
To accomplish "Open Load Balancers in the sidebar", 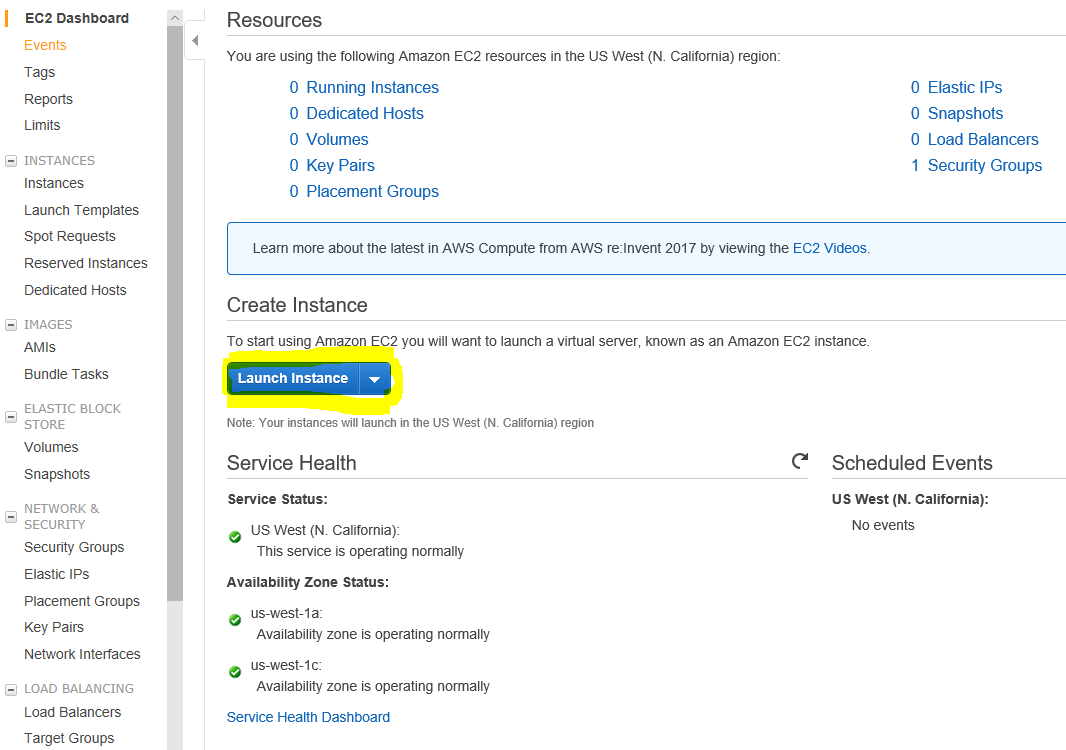I will (73, 713).
